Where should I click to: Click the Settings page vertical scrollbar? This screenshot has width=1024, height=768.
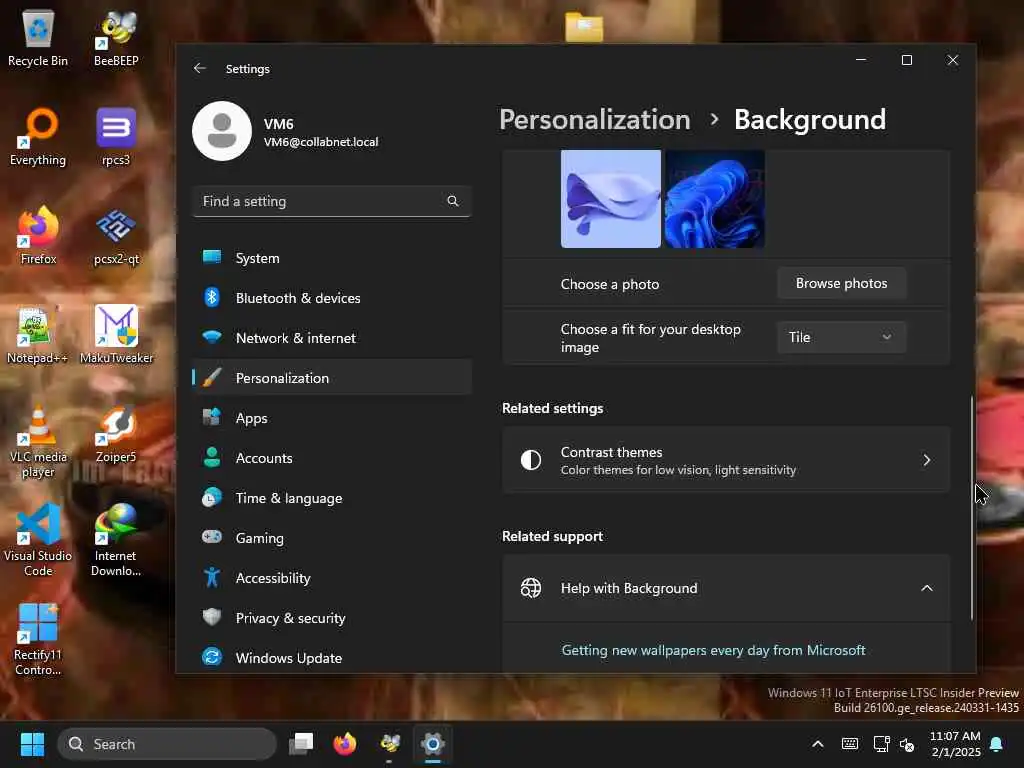point(971,507)
